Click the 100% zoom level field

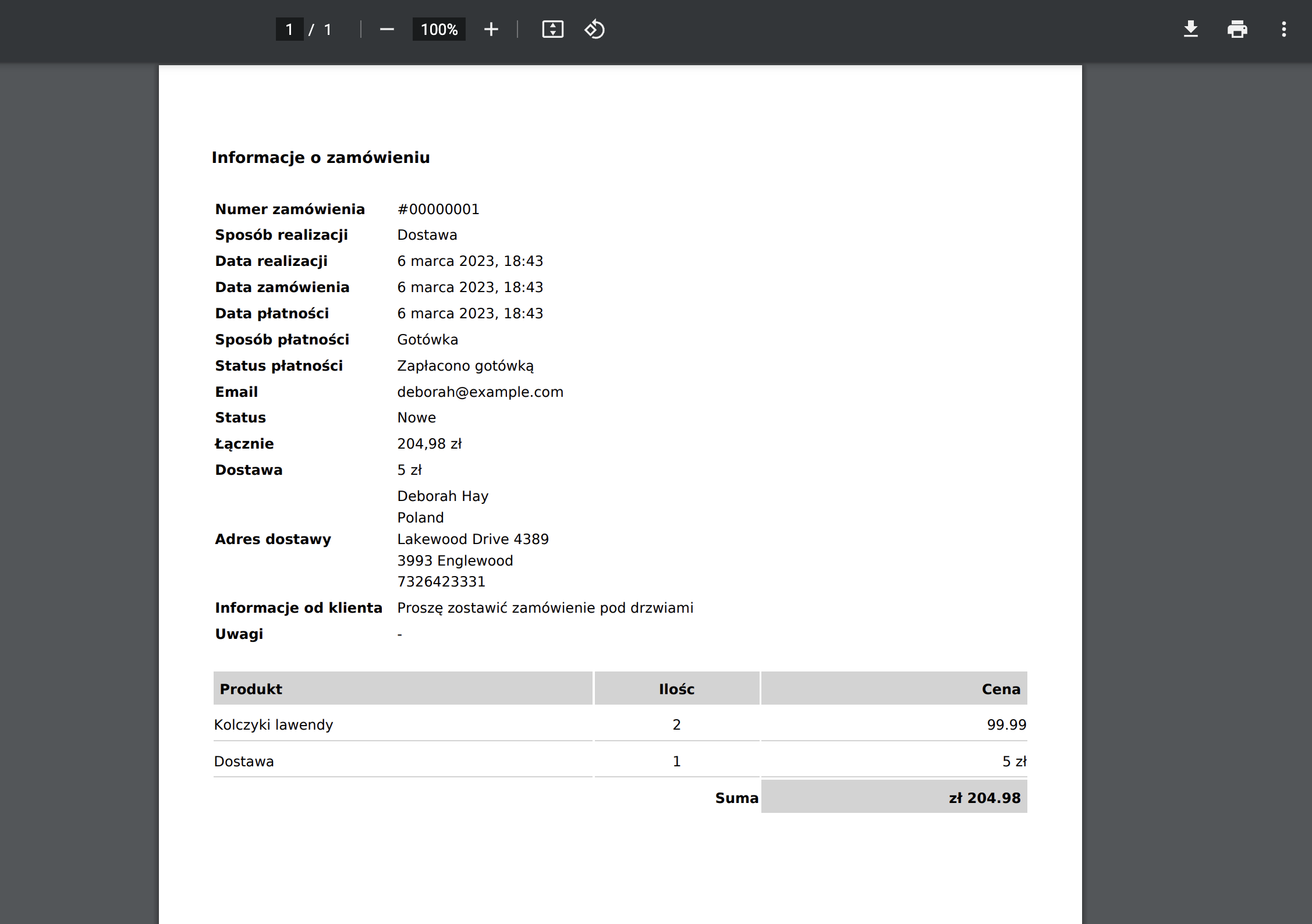(x=439, y=29)
